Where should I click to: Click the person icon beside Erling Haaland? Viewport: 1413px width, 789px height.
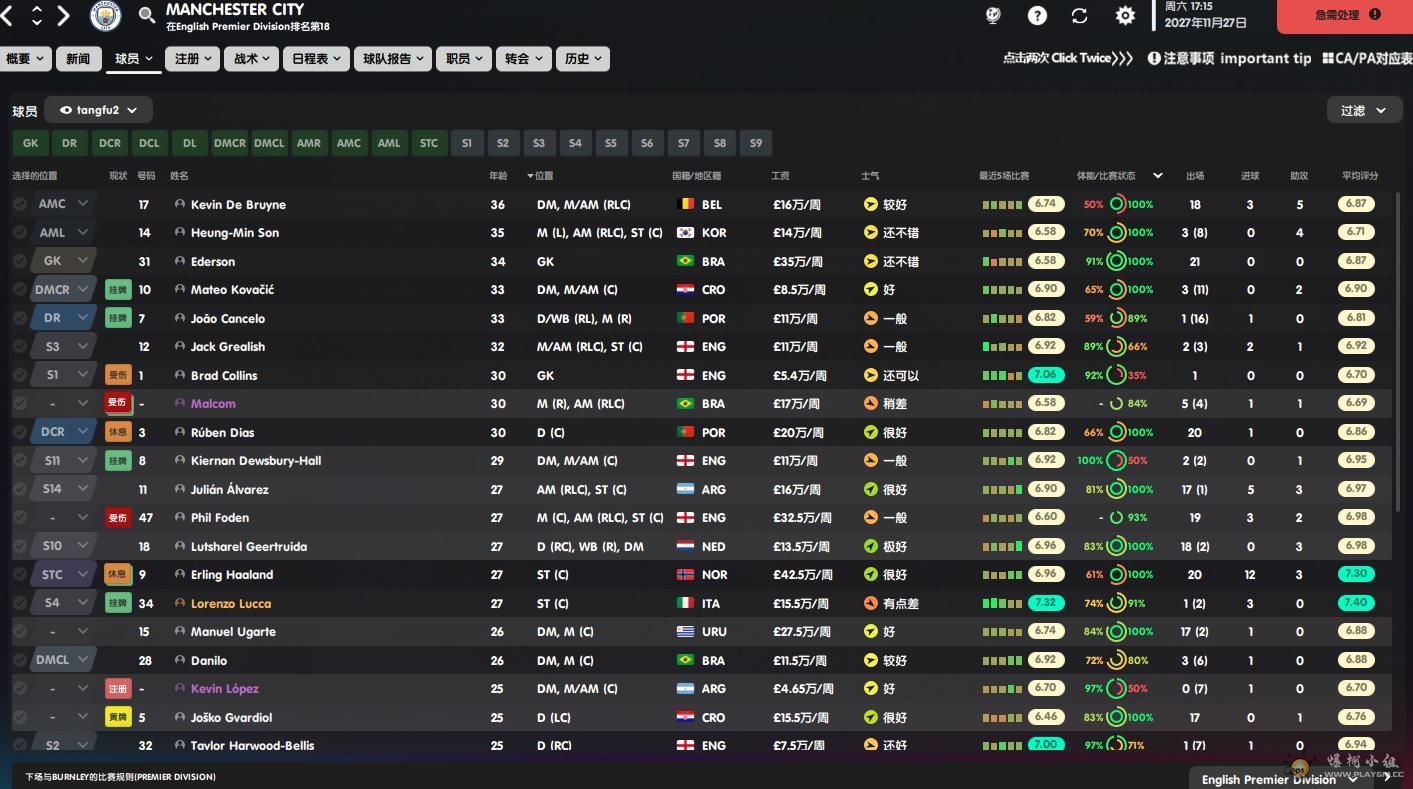pos(180,575)
